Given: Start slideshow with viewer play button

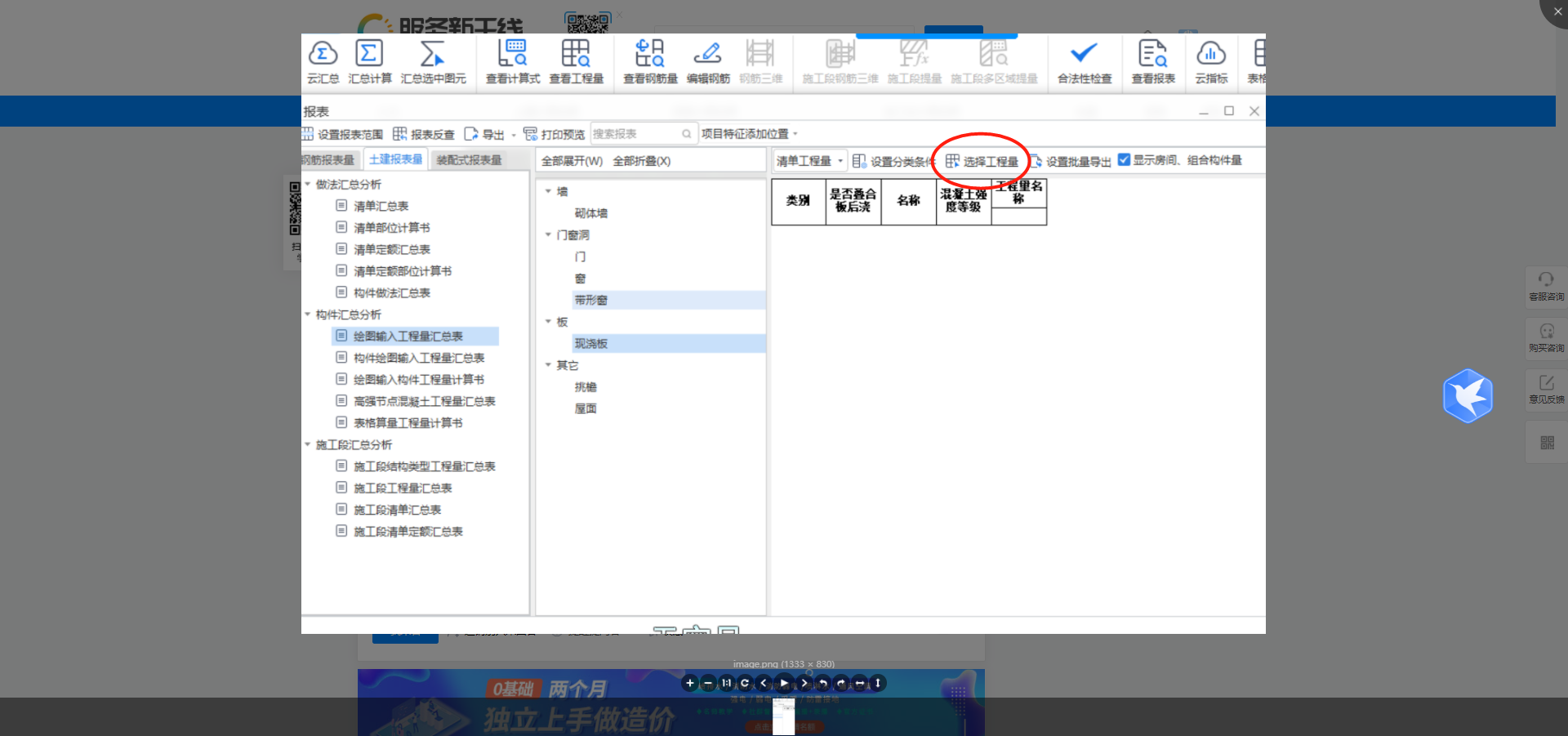Looking at the screenshot, I should tap(784, 683).
